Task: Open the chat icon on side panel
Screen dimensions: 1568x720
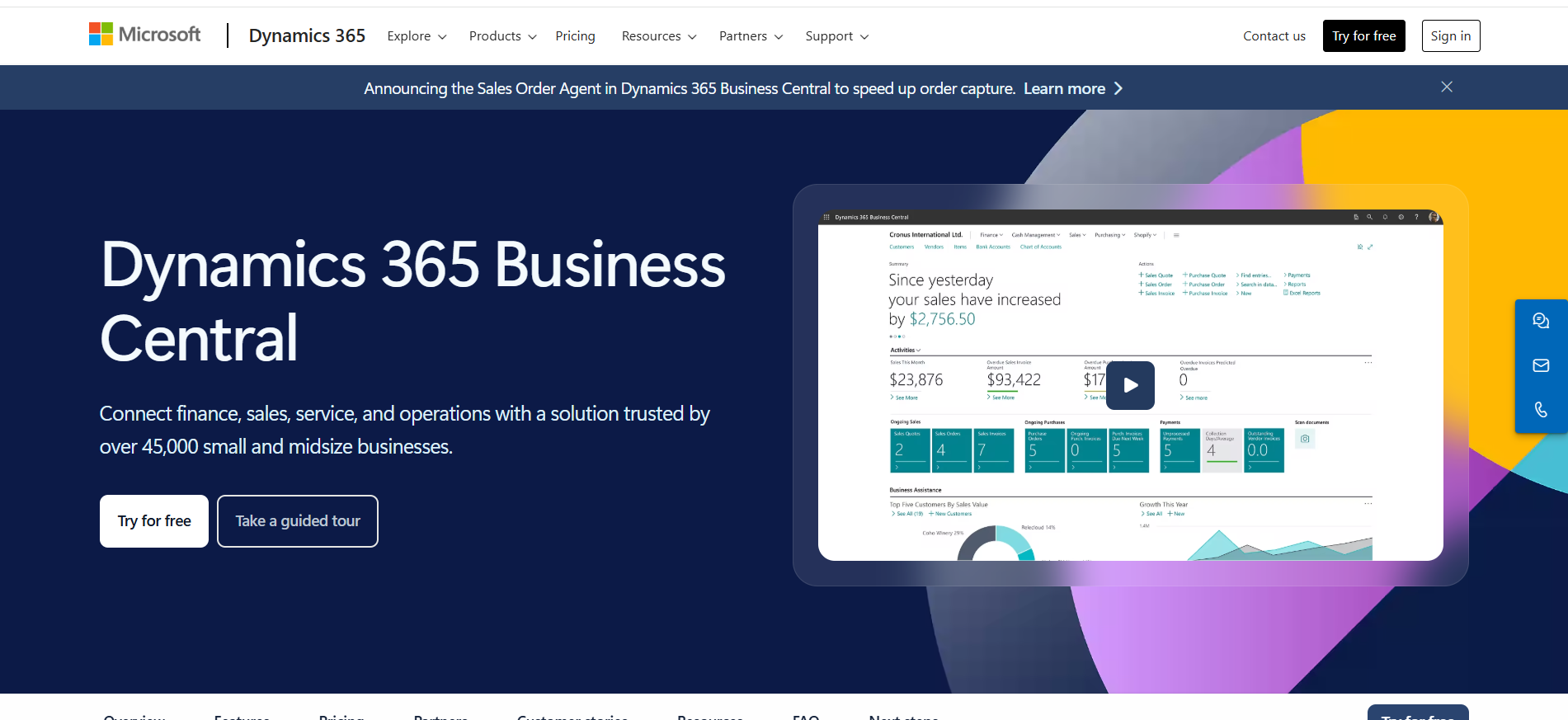Action: [x=1540, y=321]
